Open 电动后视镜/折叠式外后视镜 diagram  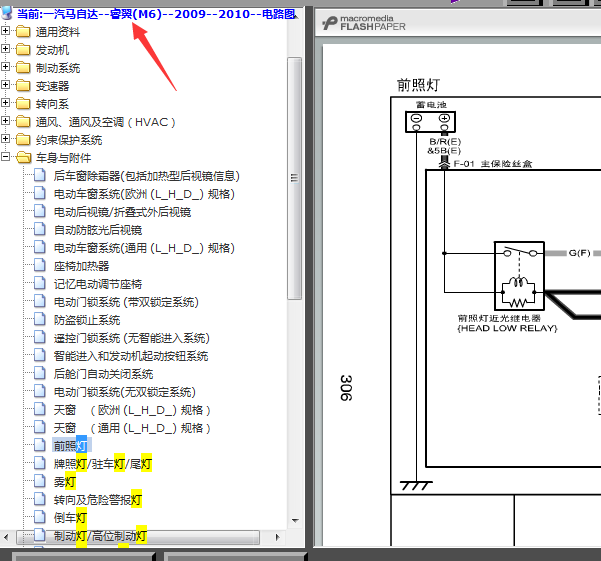point(122,212)
